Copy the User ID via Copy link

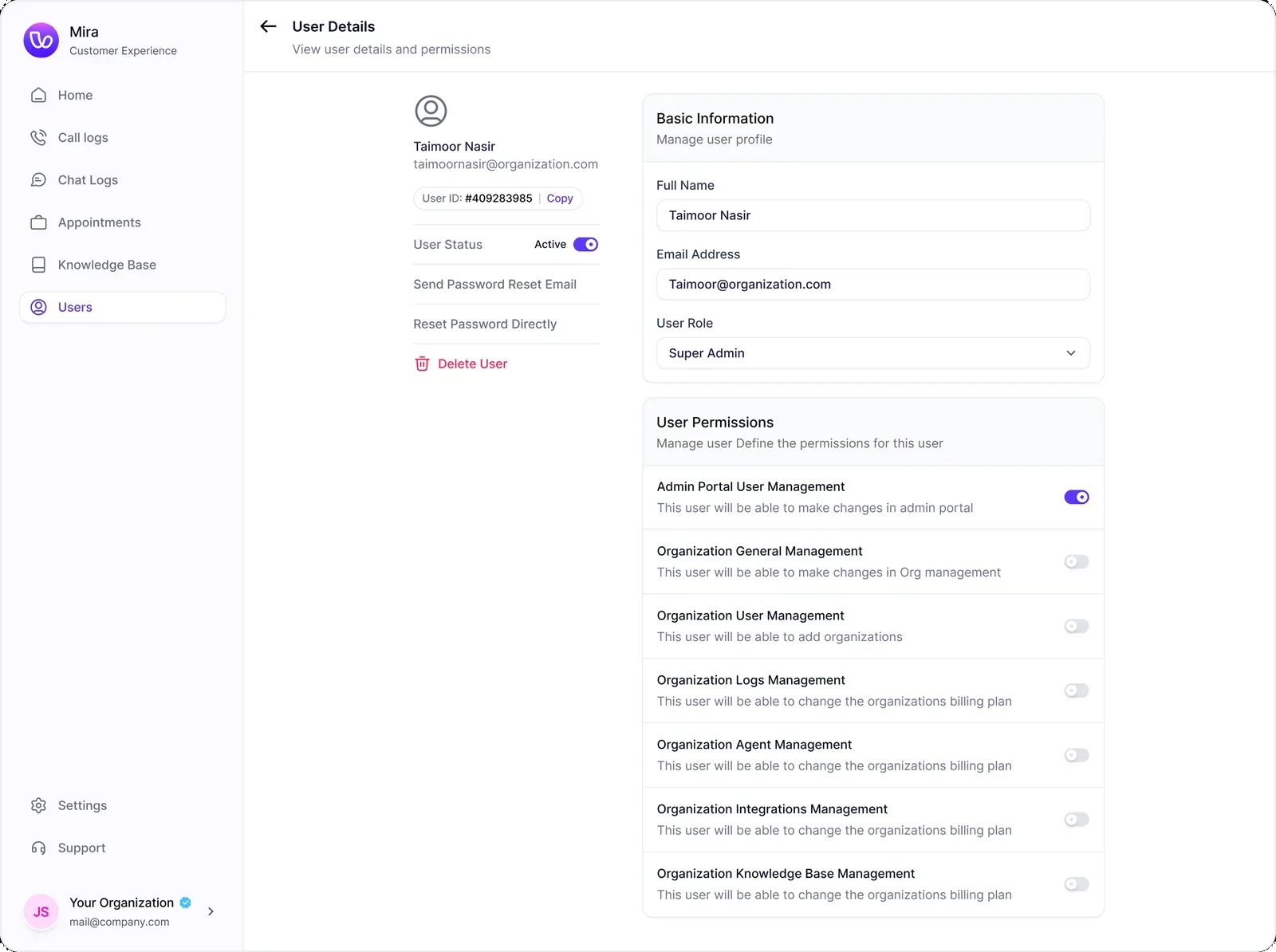(x=560, y=199)
